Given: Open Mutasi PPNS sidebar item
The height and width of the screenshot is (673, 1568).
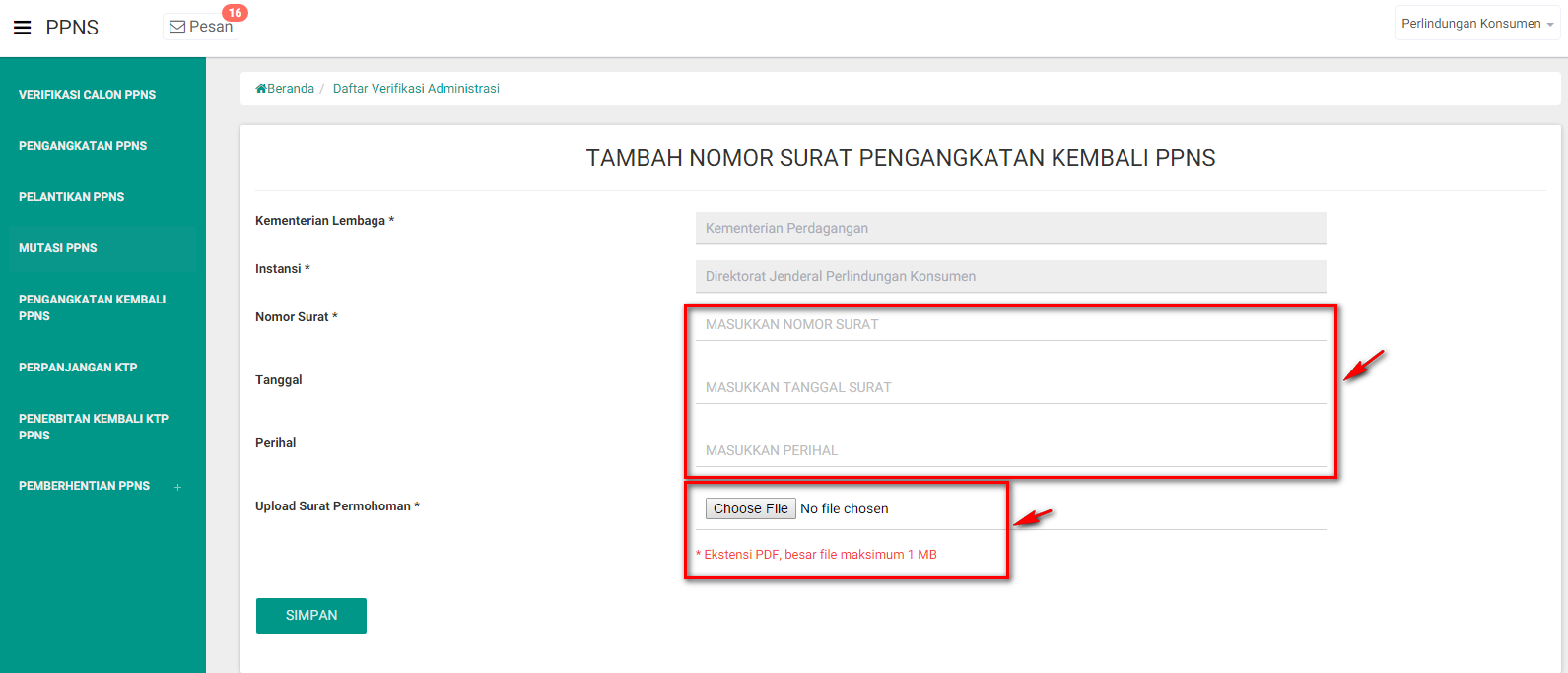Looking at the screenshot, I should 58,248.
